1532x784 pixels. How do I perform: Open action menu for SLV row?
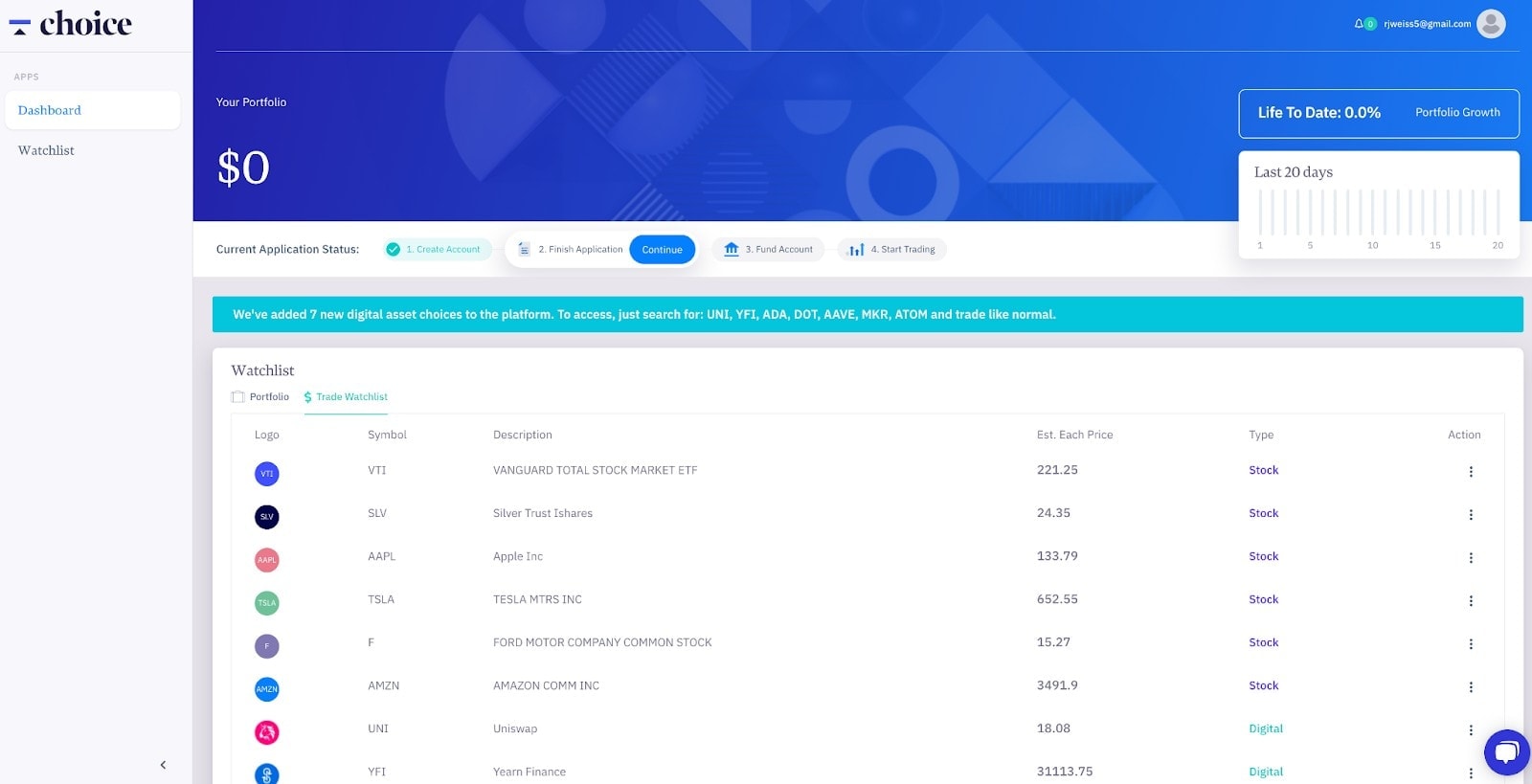1471,515
